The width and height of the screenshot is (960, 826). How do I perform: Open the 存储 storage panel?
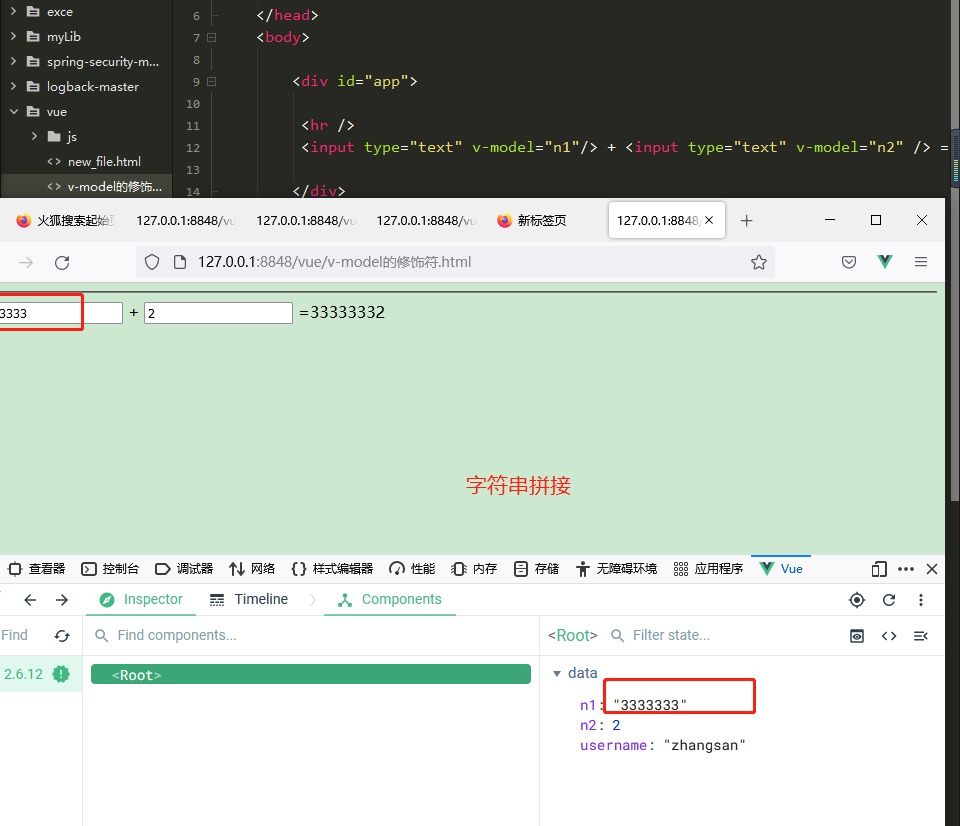click(x=536, y=569)
